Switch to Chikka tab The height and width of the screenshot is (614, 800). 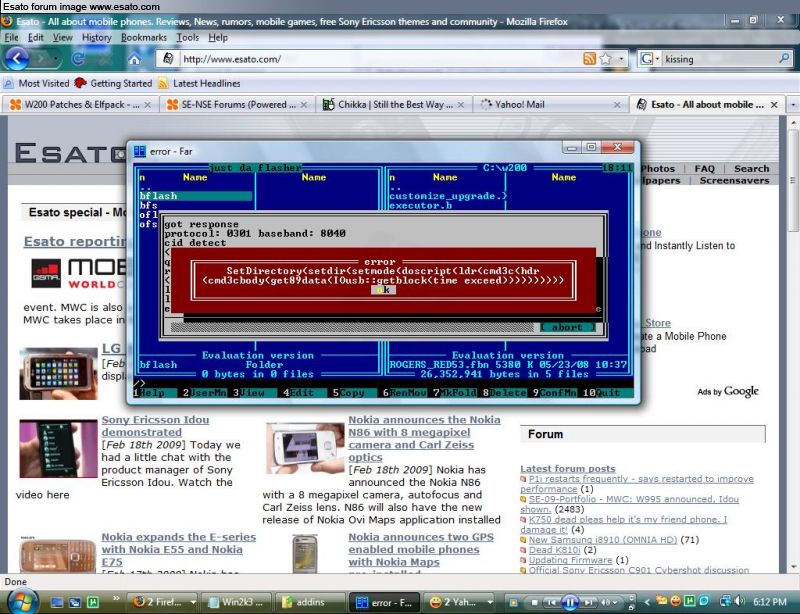[394, 105]
